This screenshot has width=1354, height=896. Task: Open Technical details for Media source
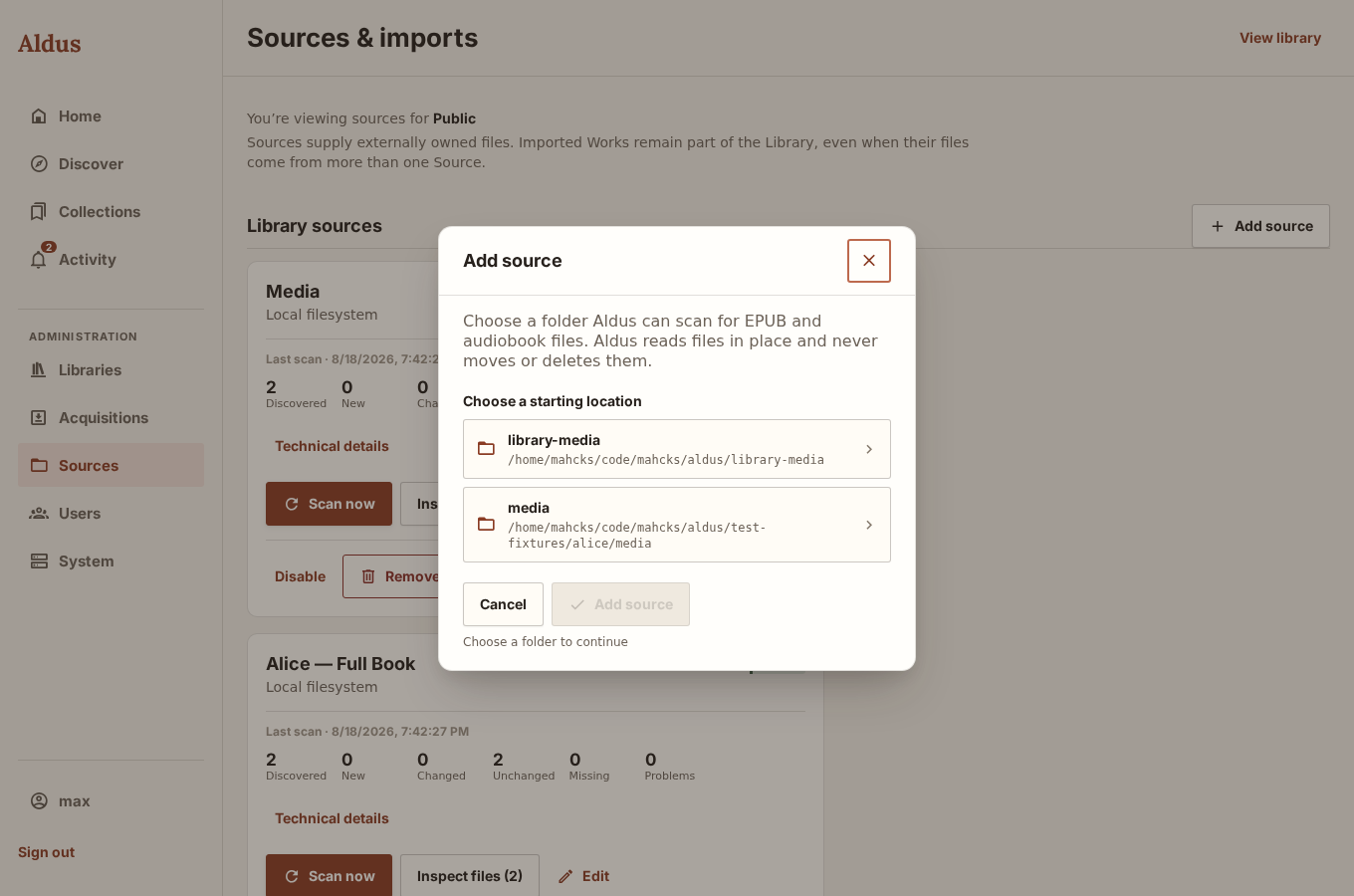[332, 446]
